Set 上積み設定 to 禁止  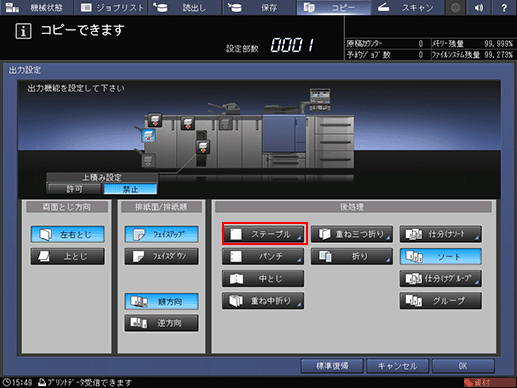tap(130, 189)
